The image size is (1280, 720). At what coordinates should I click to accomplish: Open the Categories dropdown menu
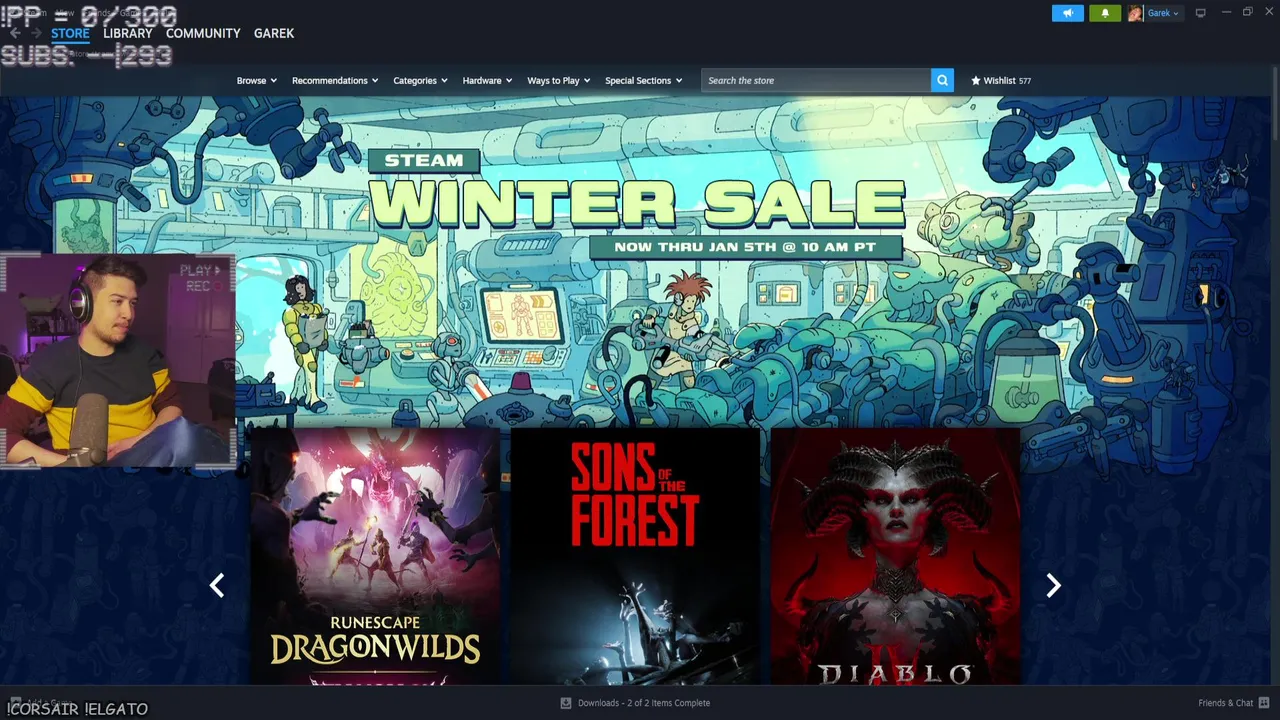(x=420, y=80)
